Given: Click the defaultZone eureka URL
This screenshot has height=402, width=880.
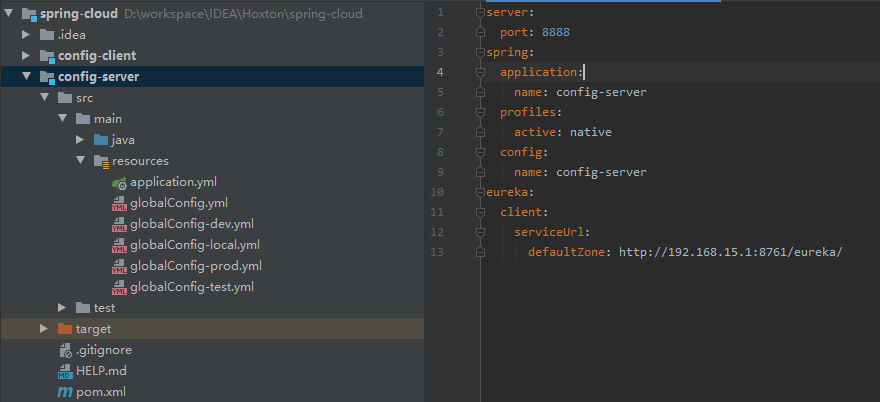Looking at the screenshot, I should pos(731,252).
